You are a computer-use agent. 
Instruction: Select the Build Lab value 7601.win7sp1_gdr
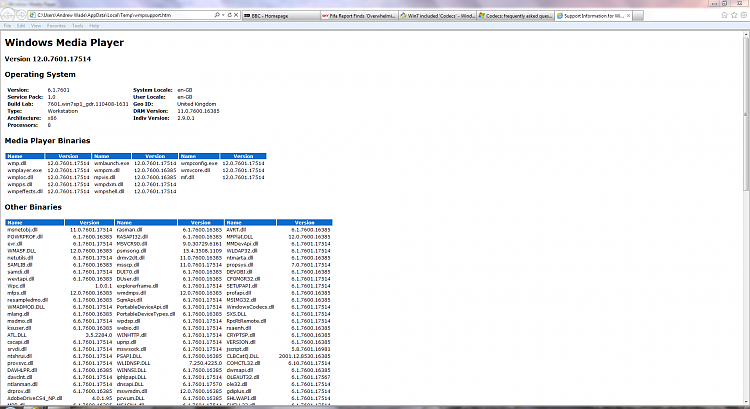(88, 104)
